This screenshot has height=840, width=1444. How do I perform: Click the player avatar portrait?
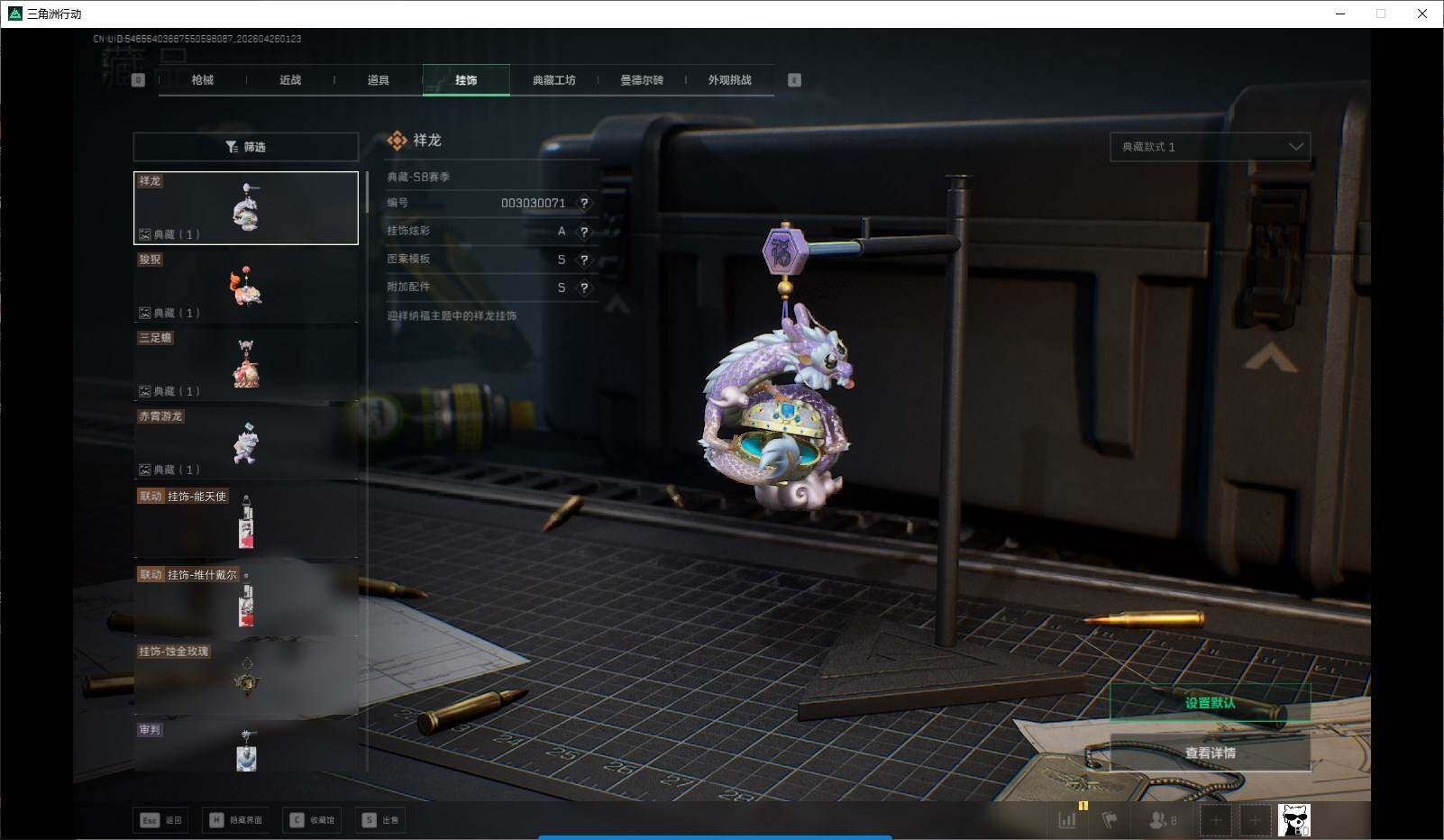1293,820
